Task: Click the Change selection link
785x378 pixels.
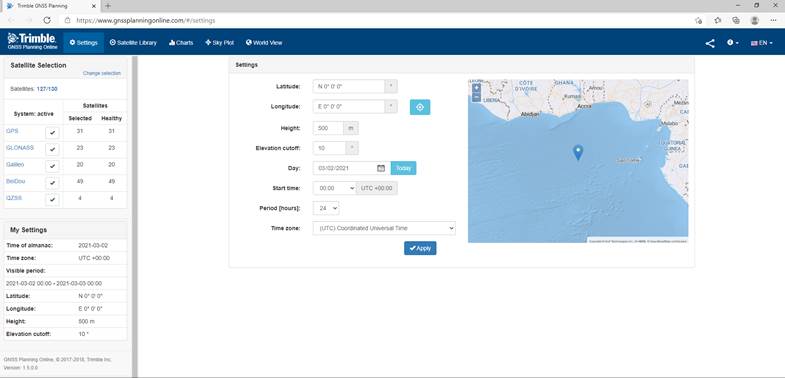Action: (102, 73)
